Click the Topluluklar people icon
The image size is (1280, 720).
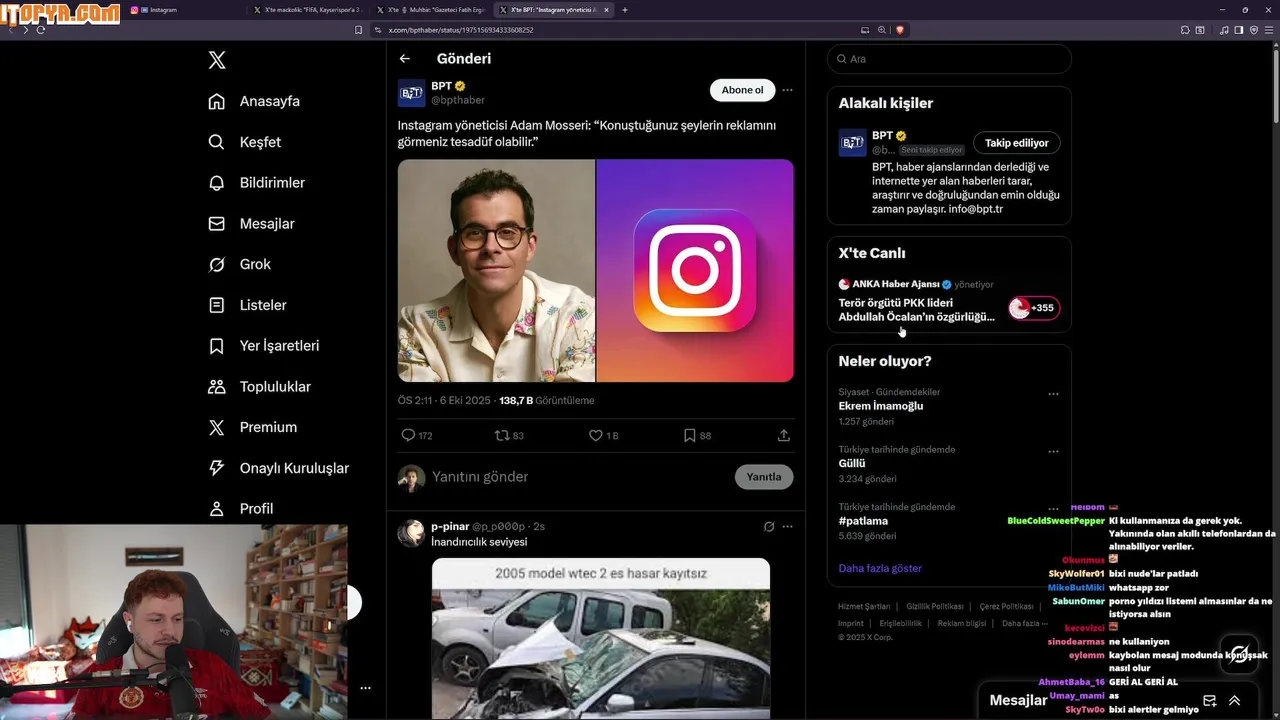click(216, 386)
